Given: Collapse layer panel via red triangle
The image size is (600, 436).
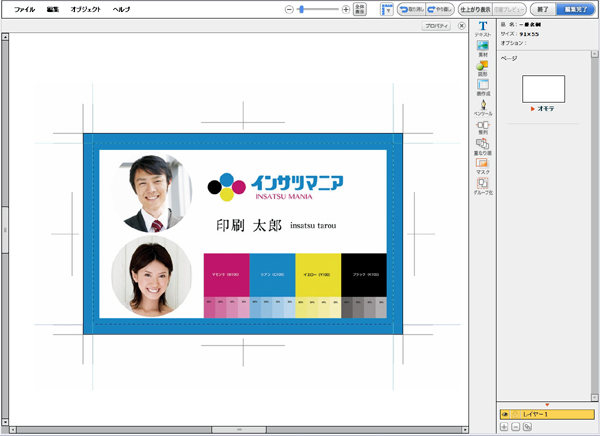Looking at the screenshot, I should [547, 405].
